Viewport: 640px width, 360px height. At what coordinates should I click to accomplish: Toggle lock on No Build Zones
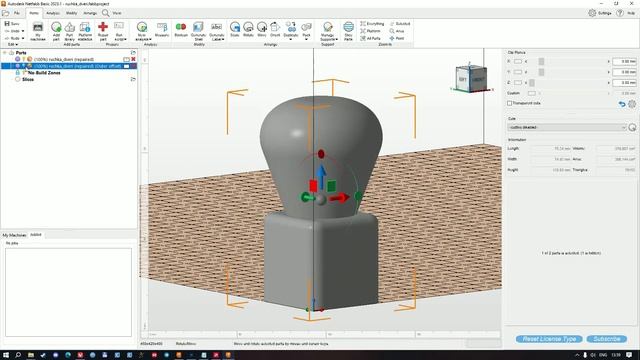[18, 73]
